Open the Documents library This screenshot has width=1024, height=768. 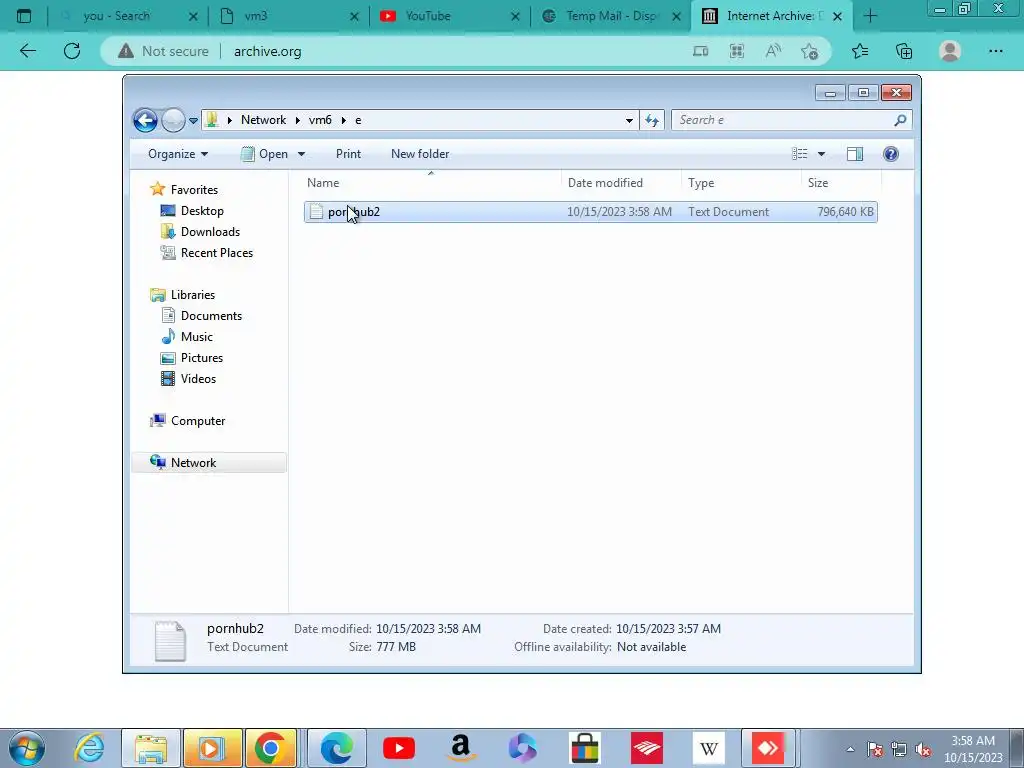(211, 316)
